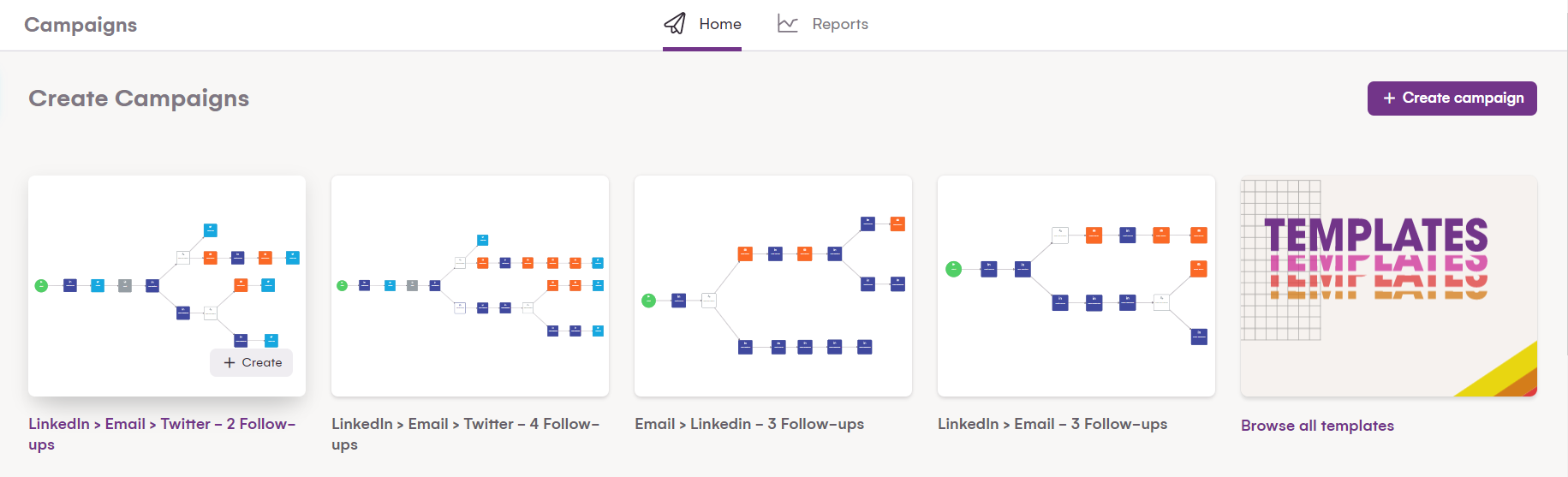The height and width of the screenshot is (477, 1568).
Task: Follow the Browse all templates link
Action: pos(1317,426)
